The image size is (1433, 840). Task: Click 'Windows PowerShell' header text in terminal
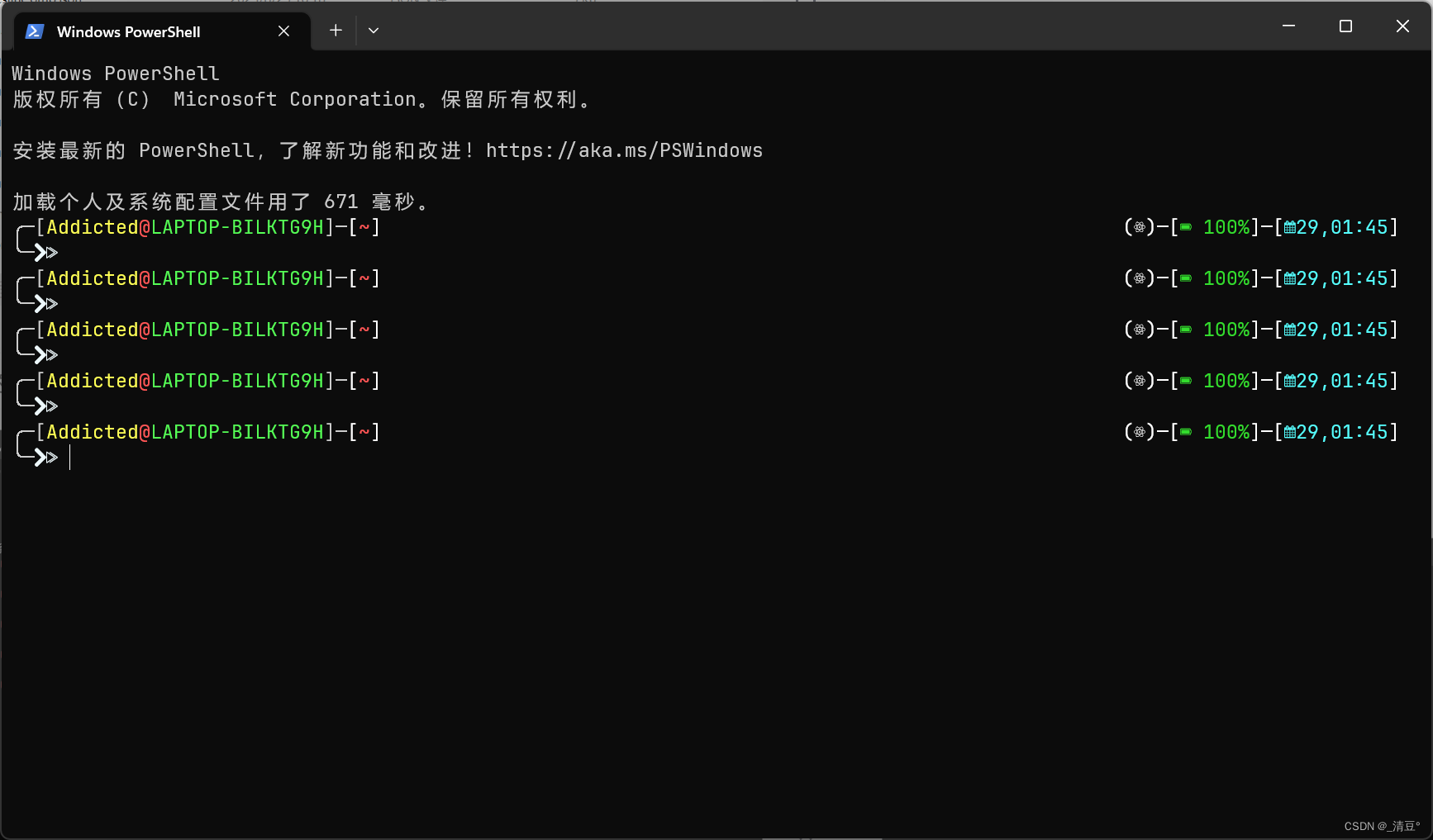pos(116,74)
